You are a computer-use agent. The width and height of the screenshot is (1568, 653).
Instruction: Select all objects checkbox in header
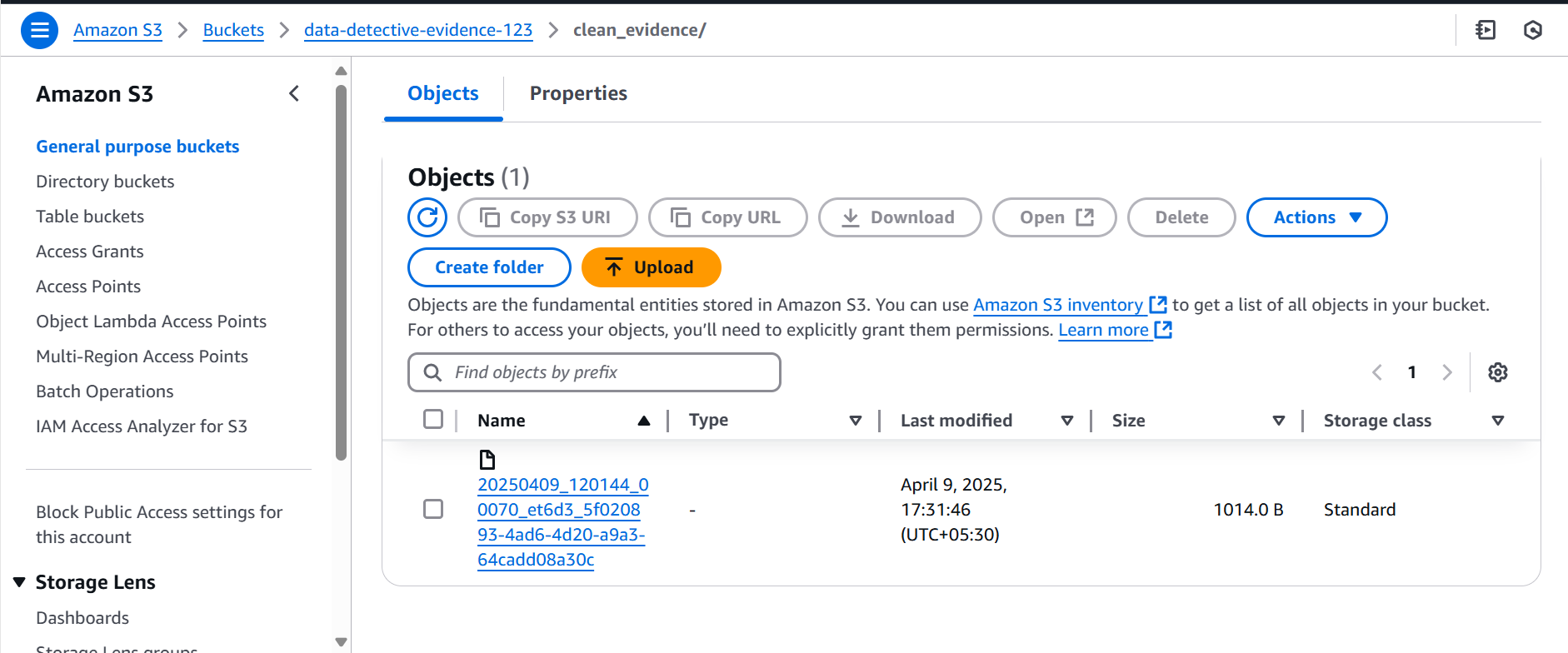(x=433, y=419)
